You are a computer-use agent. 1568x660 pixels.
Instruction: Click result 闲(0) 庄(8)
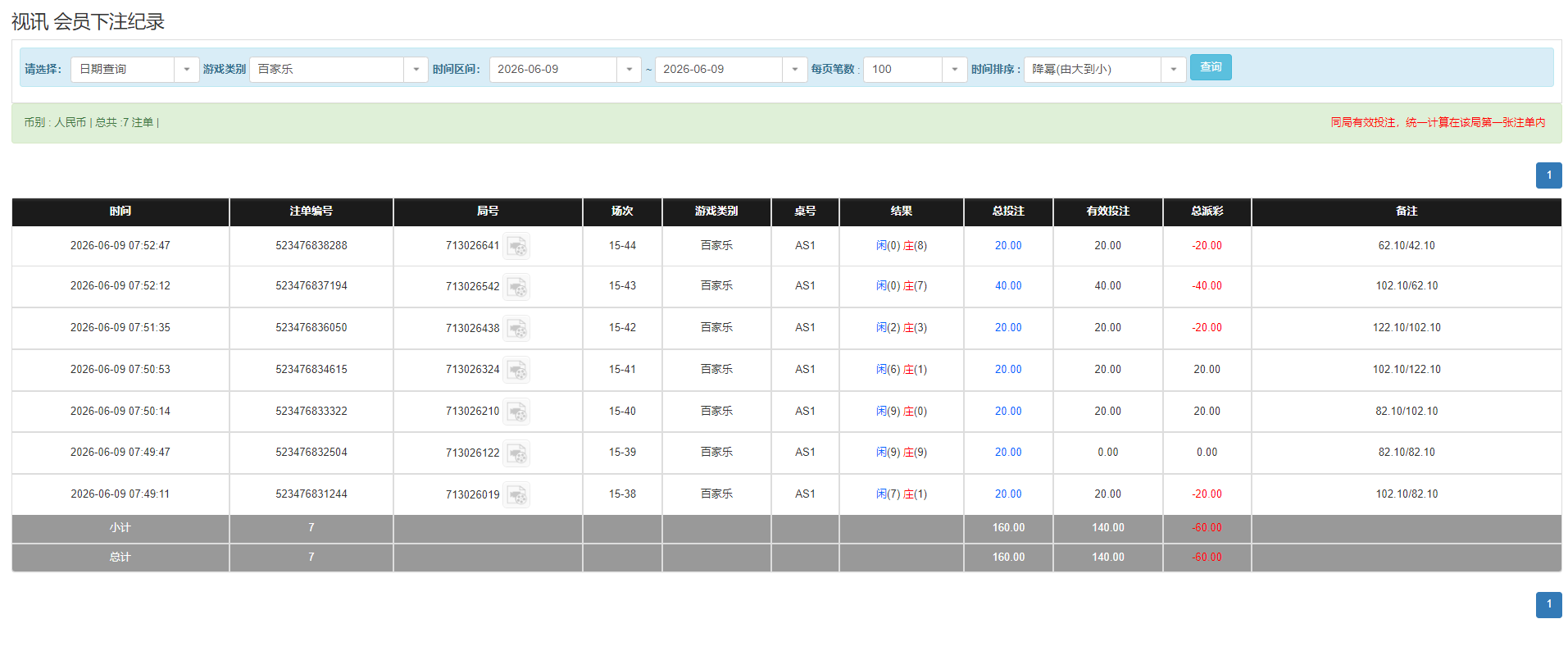(x=902, y=246)
